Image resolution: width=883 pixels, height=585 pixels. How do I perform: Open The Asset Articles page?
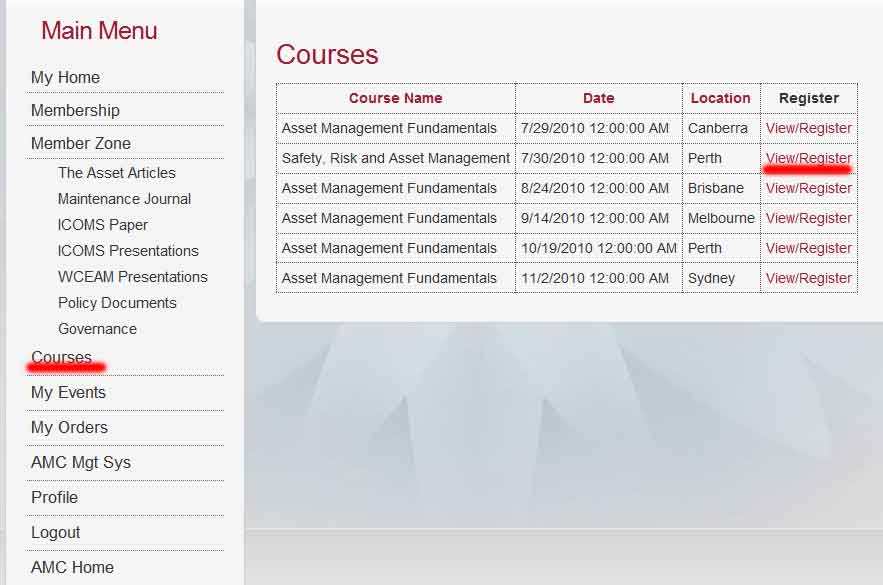117,172
